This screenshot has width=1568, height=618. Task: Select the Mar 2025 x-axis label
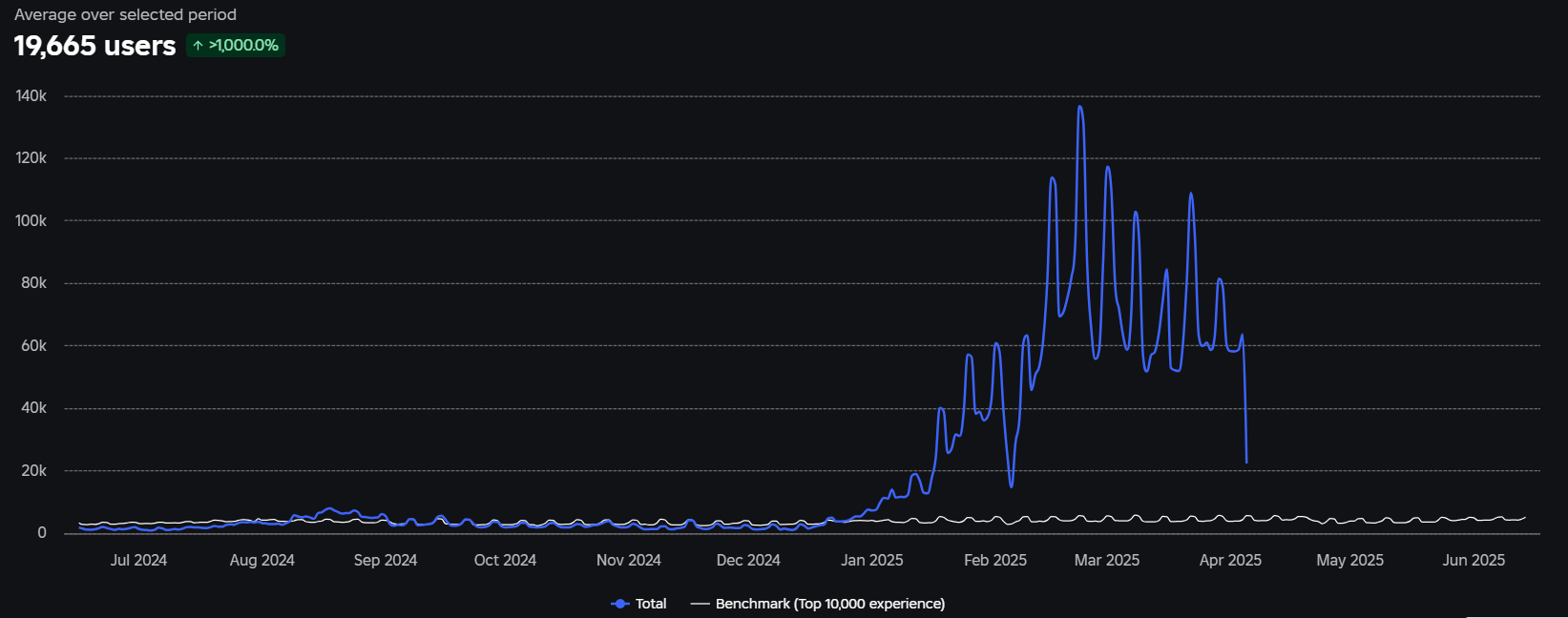point(1107,560)
